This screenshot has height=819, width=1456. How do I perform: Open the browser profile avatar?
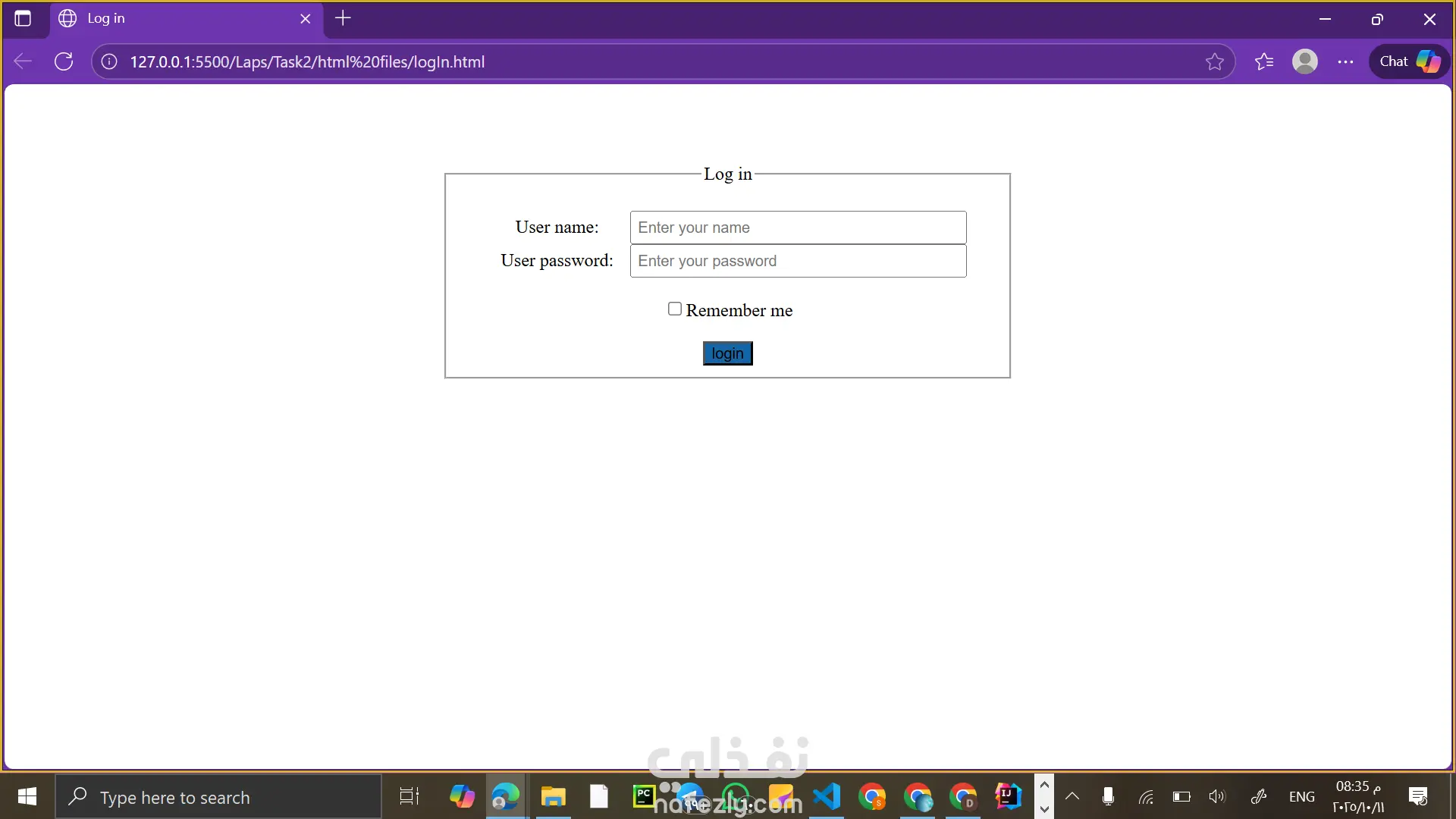click(x=1304, y=61)
